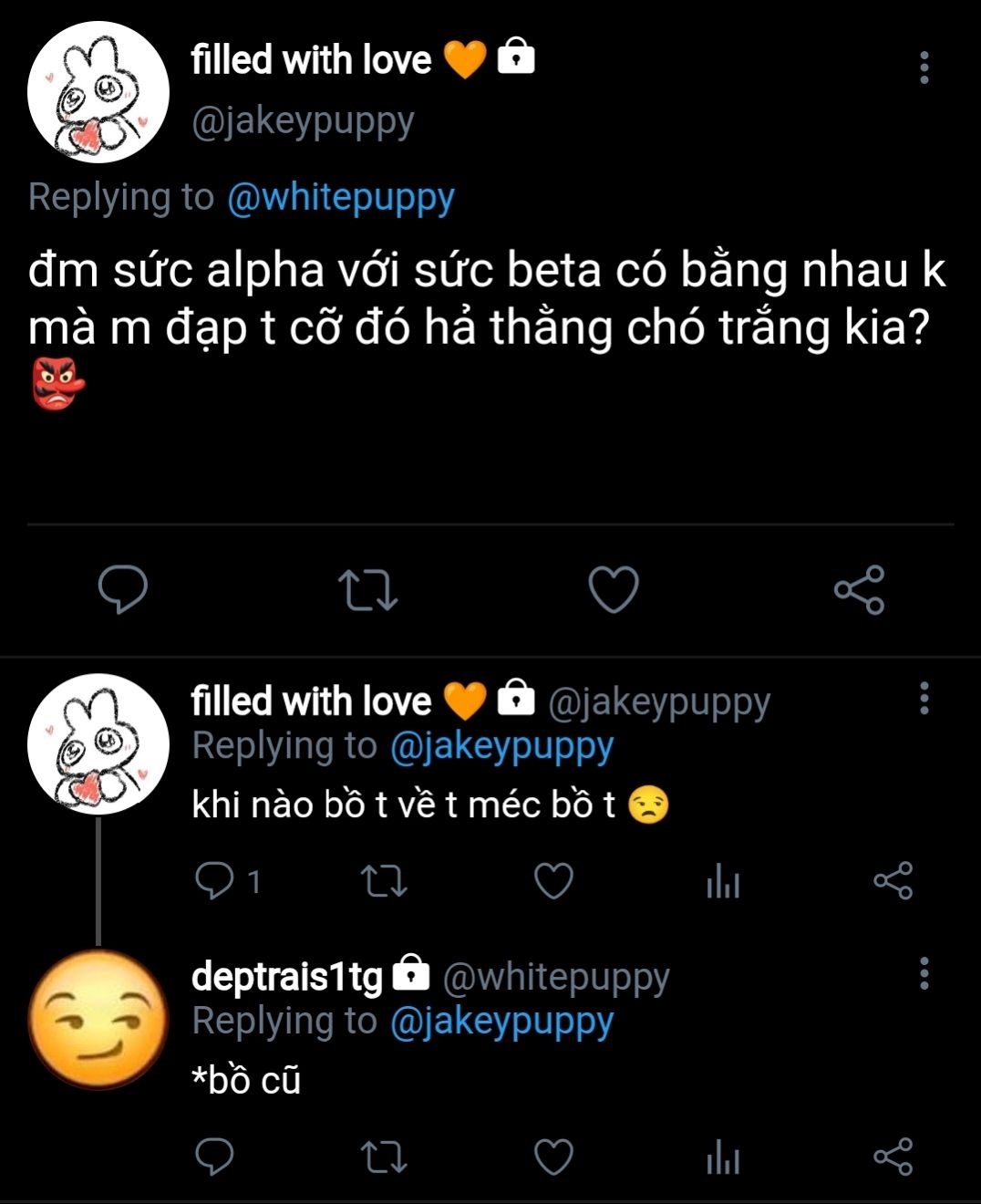Retweet the main alpha beta tweet
The width and height of the screenshot is (981, 1204).
click(367, 589)
